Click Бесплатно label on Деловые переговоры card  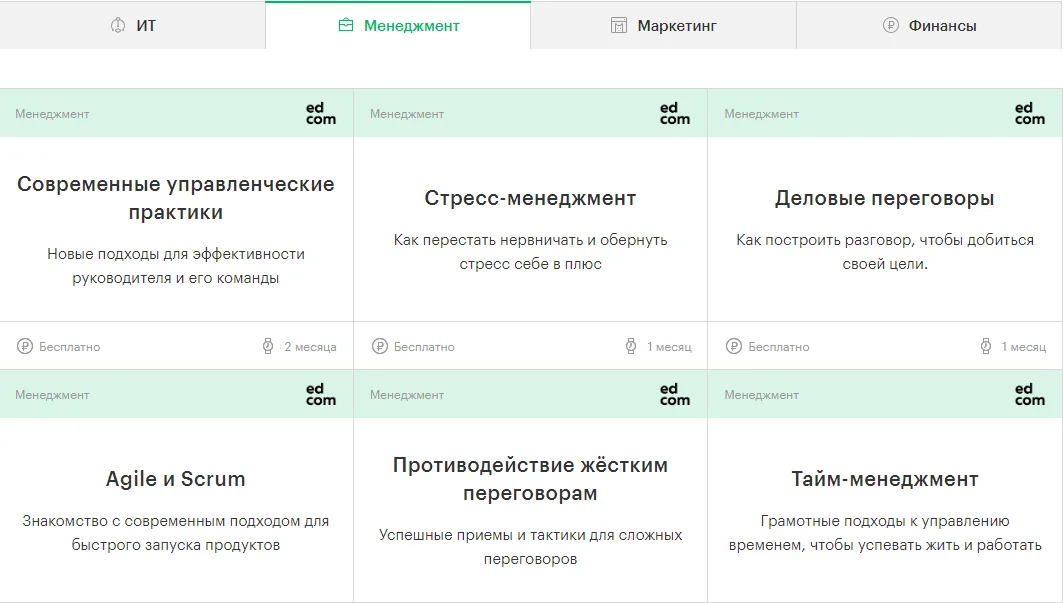tap(778, 347)
